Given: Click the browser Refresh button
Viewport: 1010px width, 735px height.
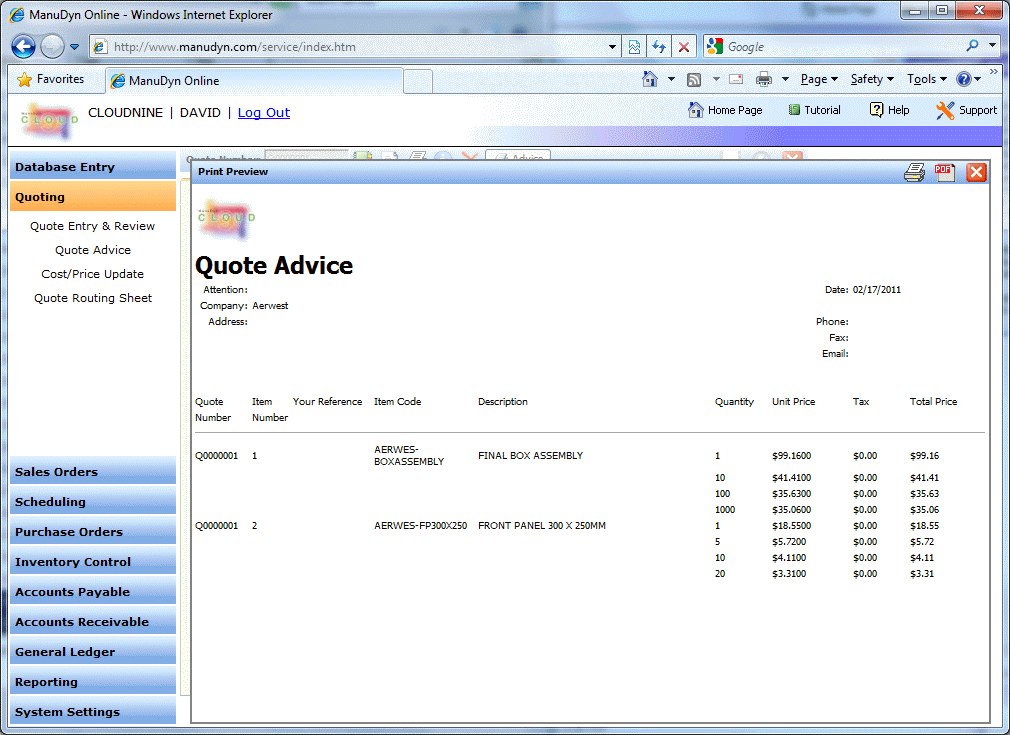Looking at the screenshot, I should tap(659, 47).
